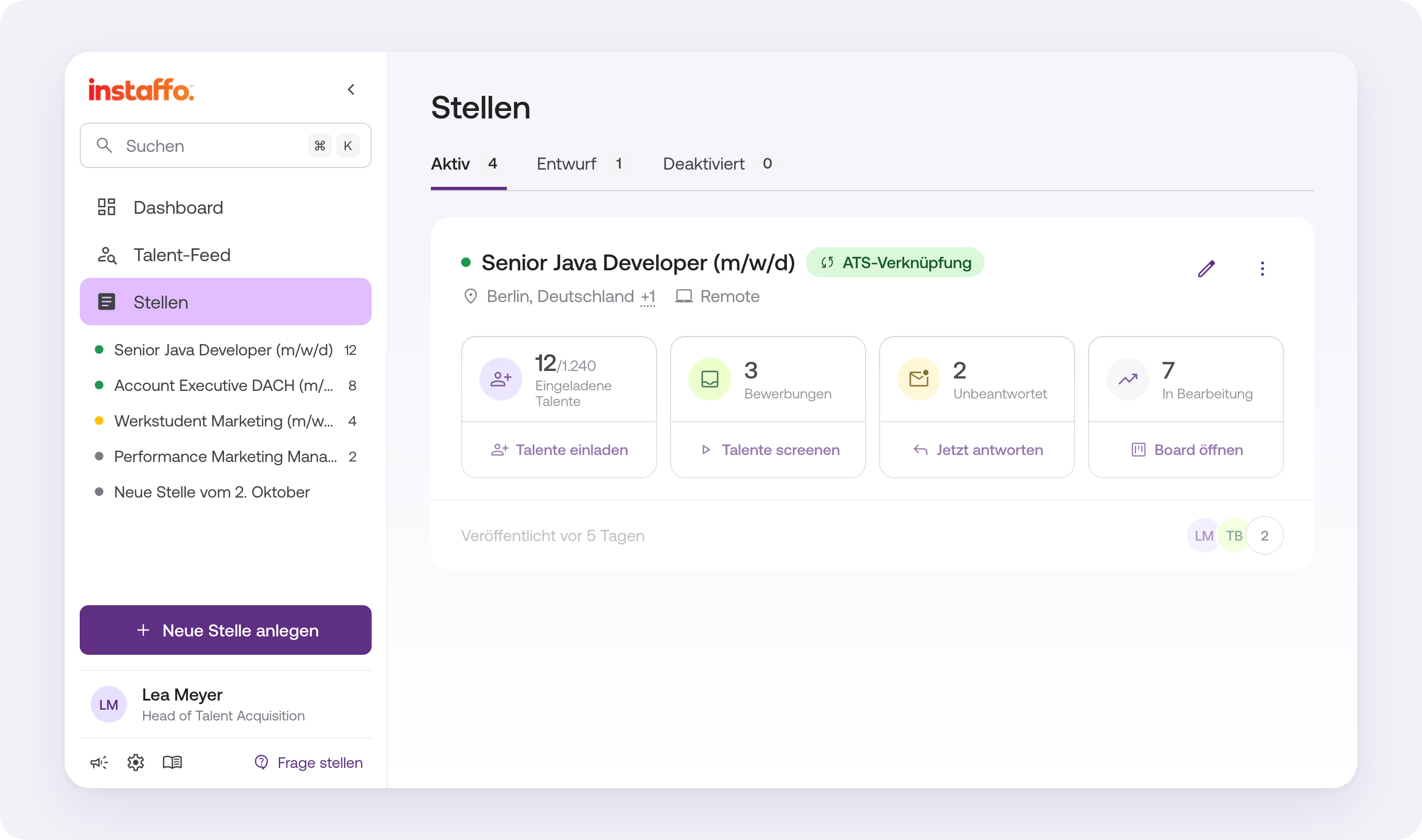Select Stellen in the sidebar
Screen dimensions: 1422x840
(x=225, y=302)
